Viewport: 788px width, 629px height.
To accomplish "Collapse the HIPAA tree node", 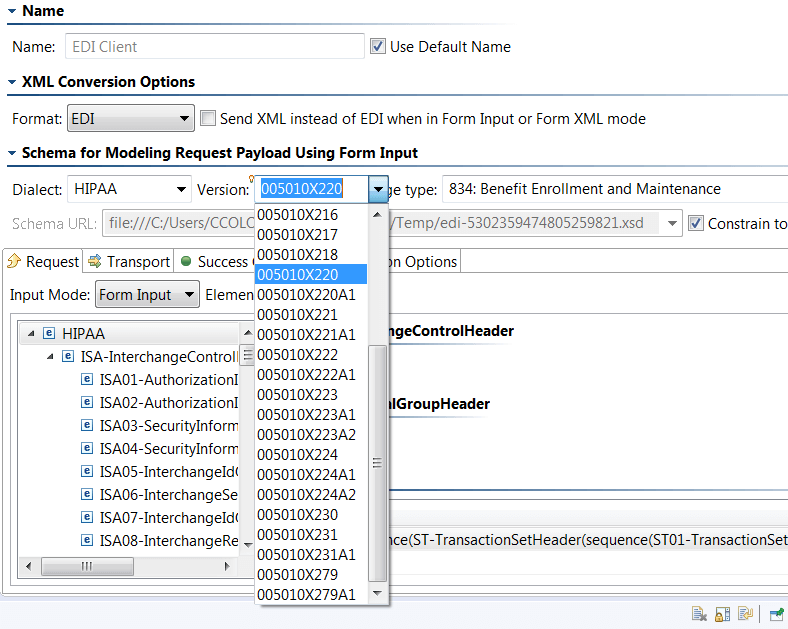I will (x=31, y=333).
